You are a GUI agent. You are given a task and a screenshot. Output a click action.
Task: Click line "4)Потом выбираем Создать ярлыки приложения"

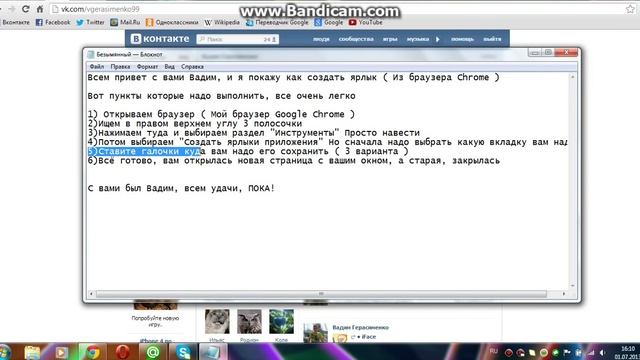tap(327, 142)
